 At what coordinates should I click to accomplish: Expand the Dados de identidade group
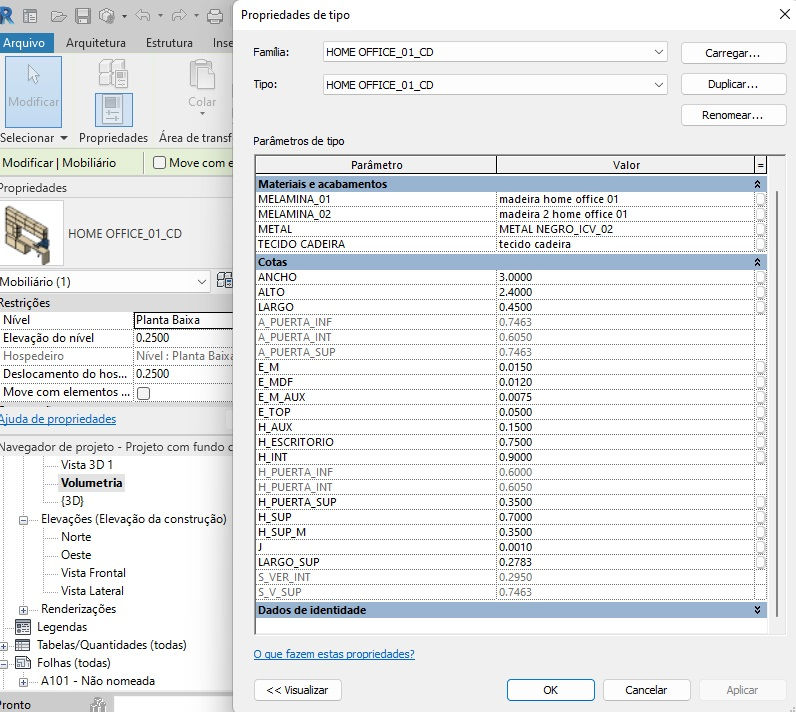pyautogui.click(x=757, y=610)
